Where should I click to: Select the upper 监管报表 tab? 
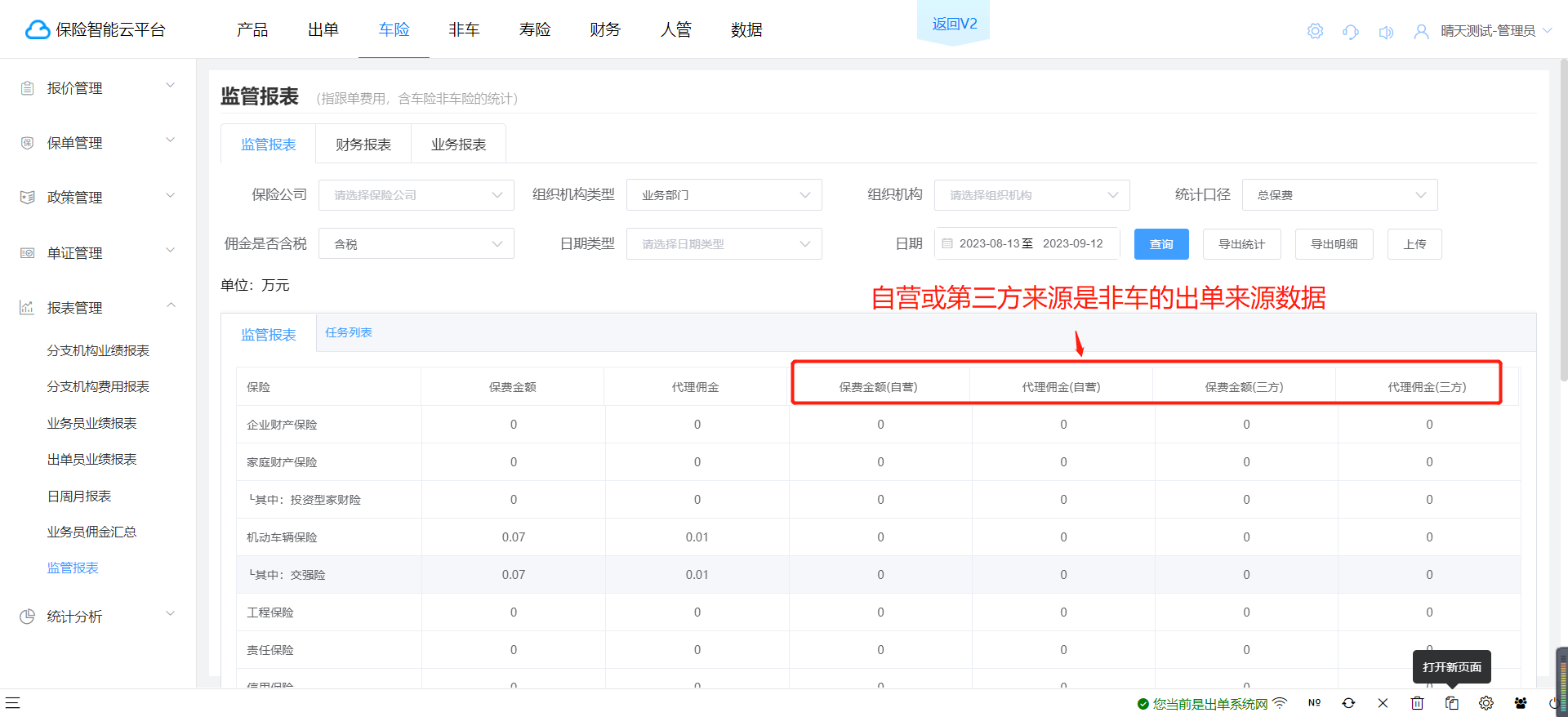269,145
